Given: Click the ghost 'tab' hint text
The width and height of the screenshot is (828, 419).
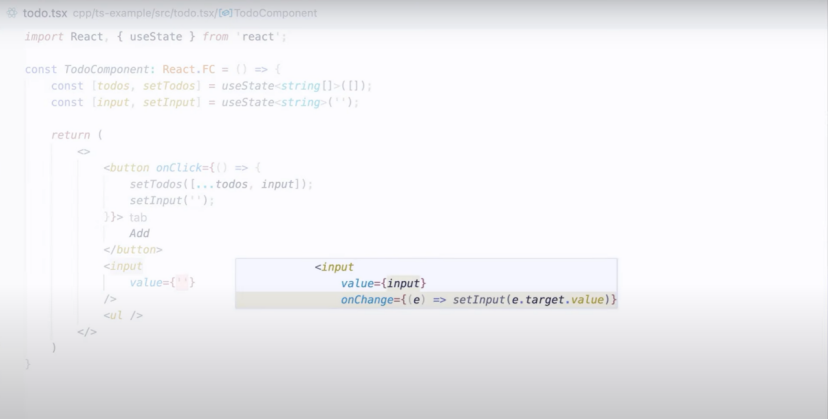Looking at the screenshot, I should click(138, 217).
